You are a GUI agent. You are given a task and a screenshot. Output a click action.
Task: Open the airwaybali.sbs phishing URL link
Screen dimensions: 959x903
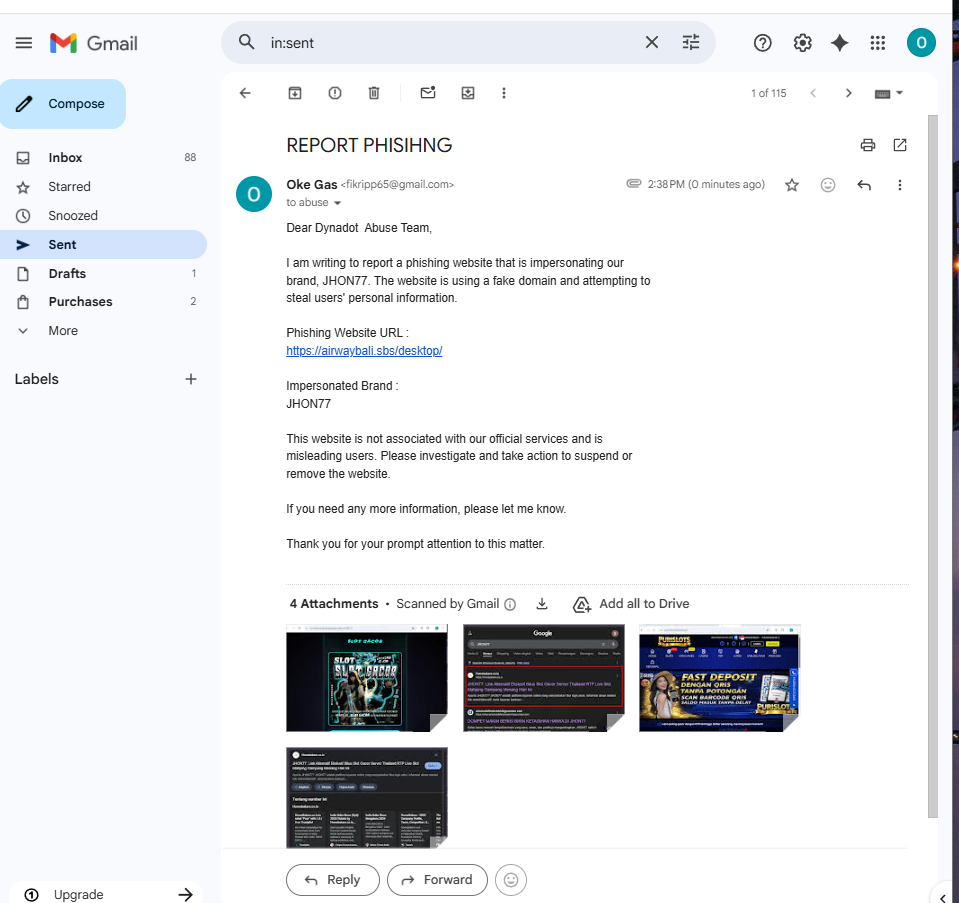pyautogui.click(x=364, y=351)
